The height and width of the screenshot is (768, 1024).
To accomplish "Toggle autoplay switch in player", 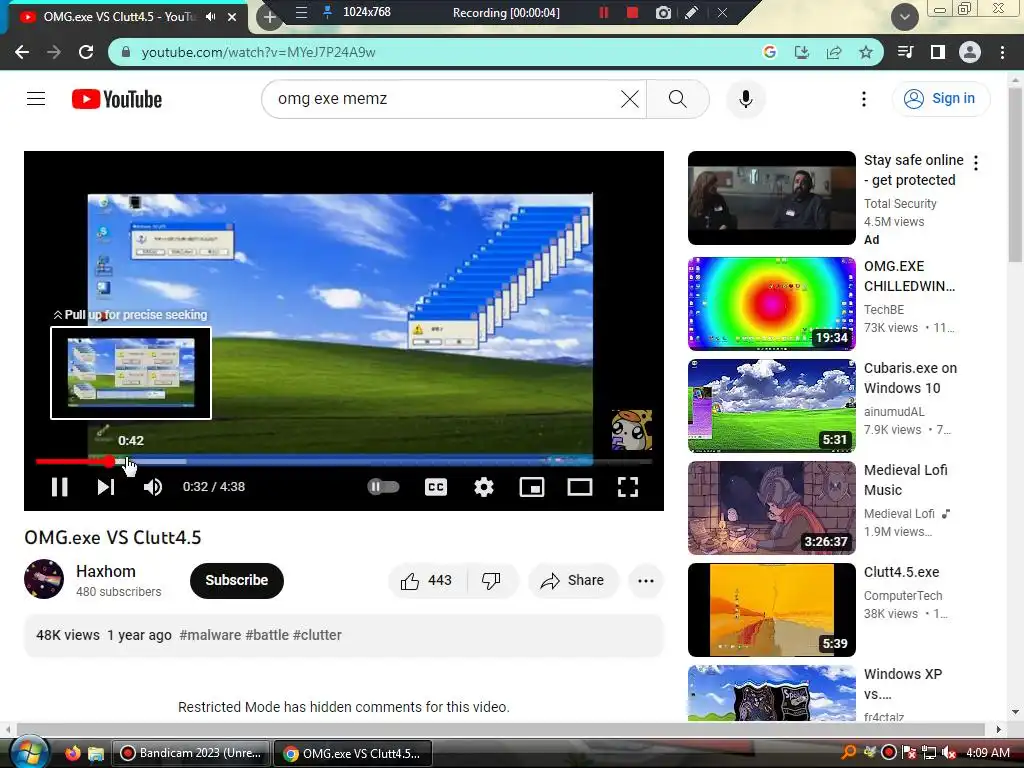I will click(383, 487).
